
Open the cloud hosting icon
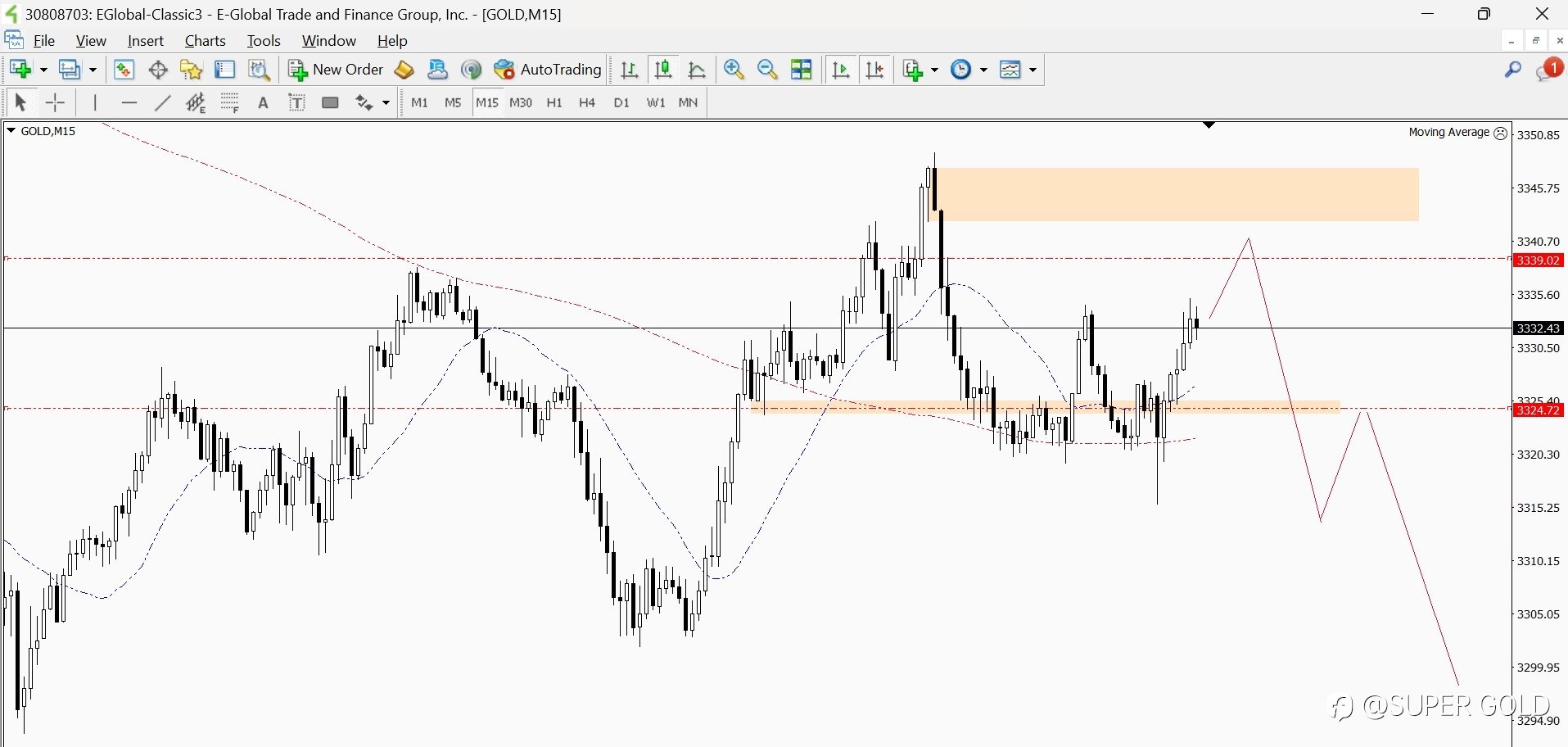tap(437, 70)
